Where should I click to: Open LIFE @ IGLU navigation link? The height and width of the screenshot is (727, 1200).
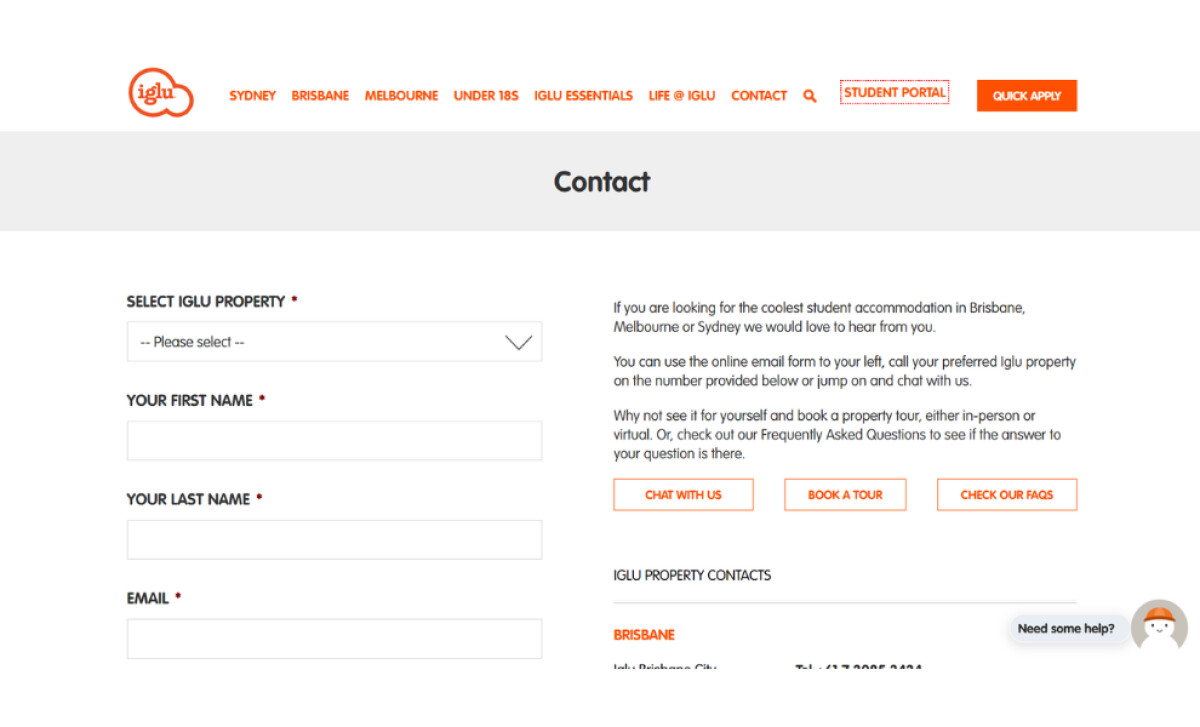coord(682,95)
